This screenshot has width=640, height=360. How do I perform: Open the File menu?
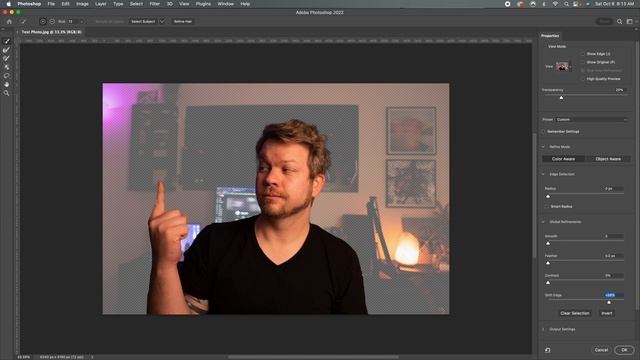[51, 4]
